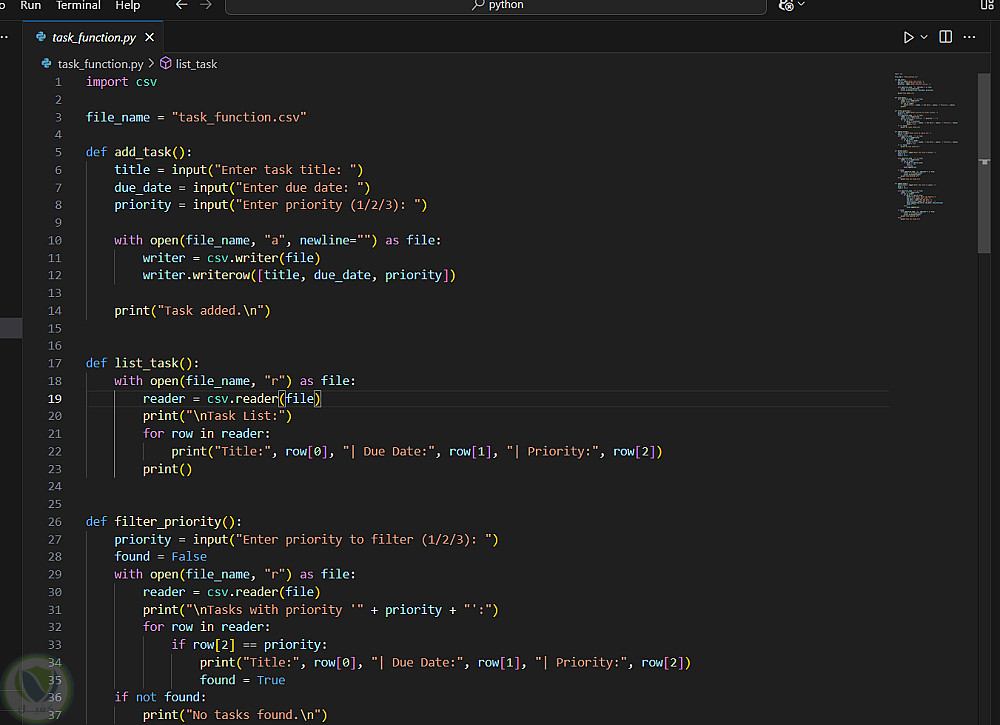Click 'print("No tasks found.\n")' line
Screen dimensions: 1000x725
click(235, 715)
